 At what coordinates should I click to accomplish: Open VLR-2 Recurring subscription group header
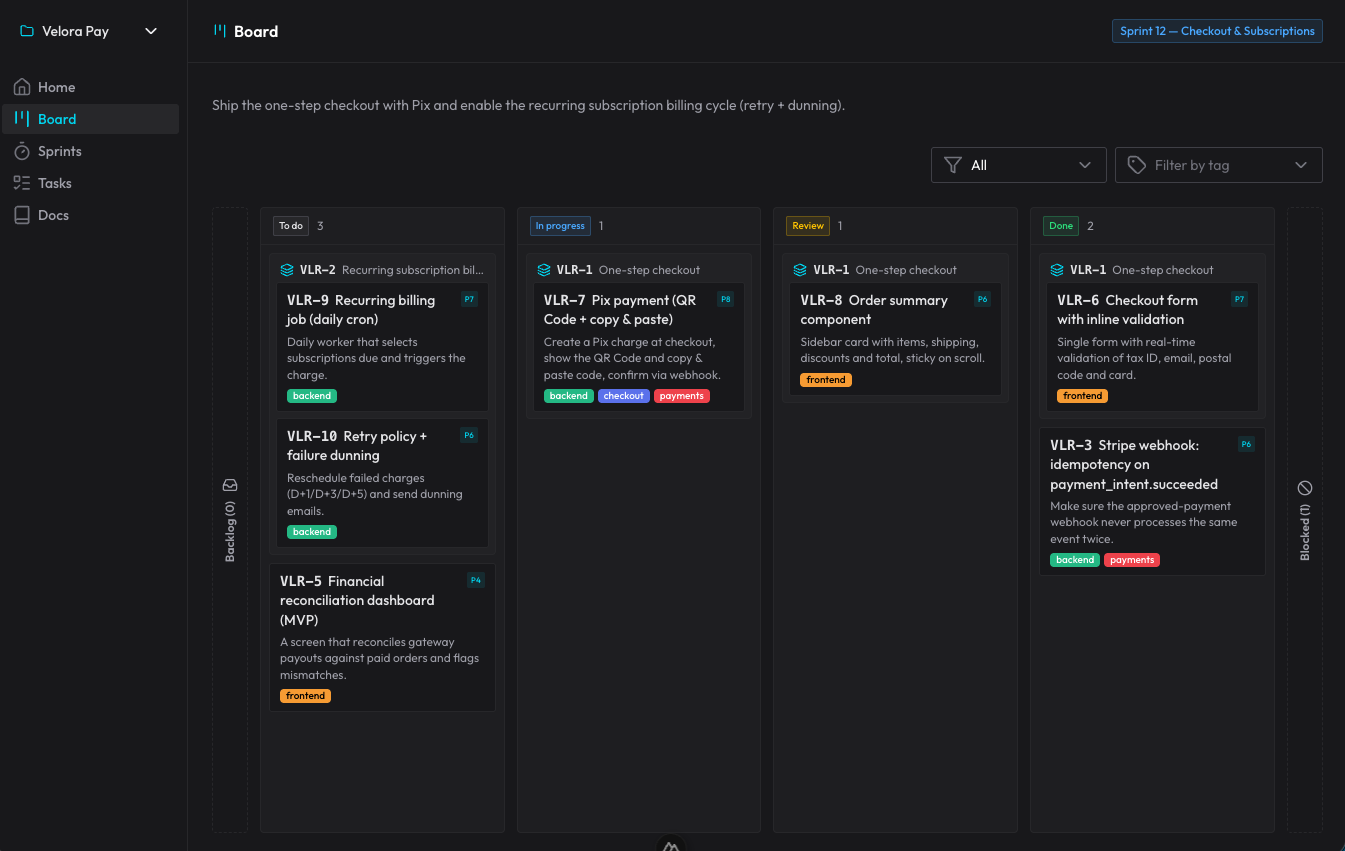point(382,270)
